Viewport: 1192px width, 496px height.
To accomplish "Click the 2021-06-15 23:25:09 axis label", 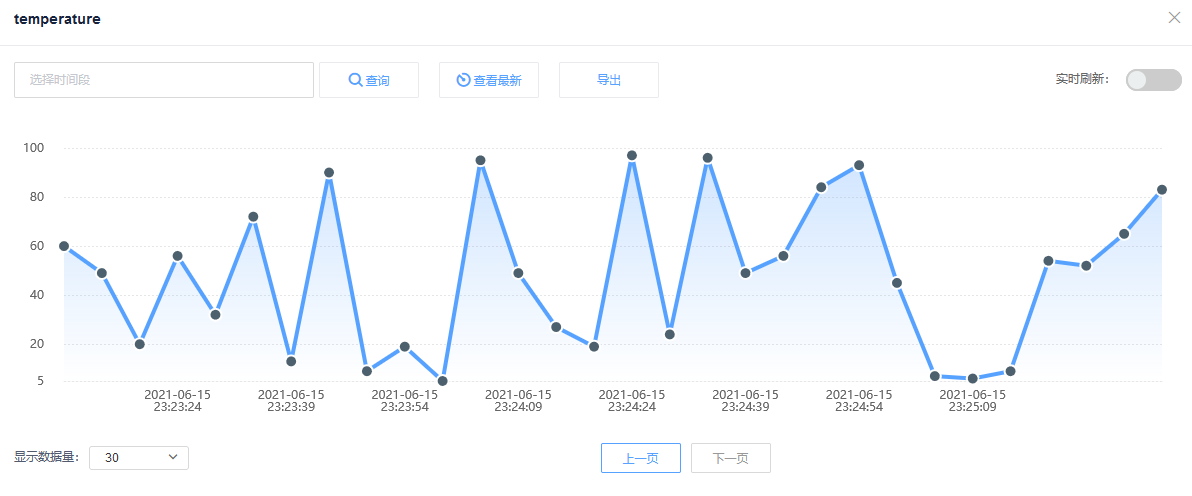I will (x=972, y=401).
